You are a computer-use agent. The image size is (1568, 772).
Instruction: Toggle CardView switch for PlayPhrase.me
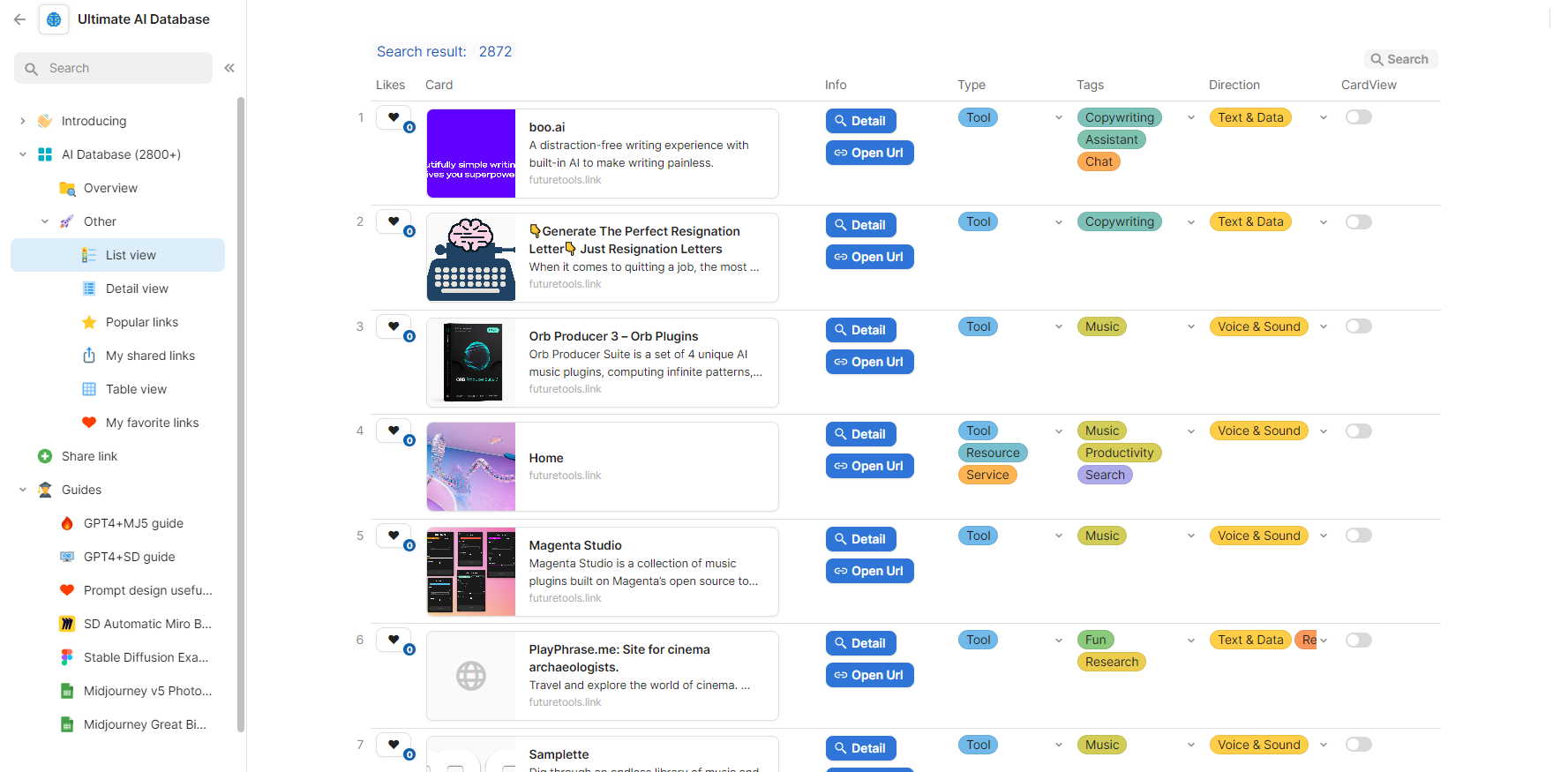(x=1359, y=640)
